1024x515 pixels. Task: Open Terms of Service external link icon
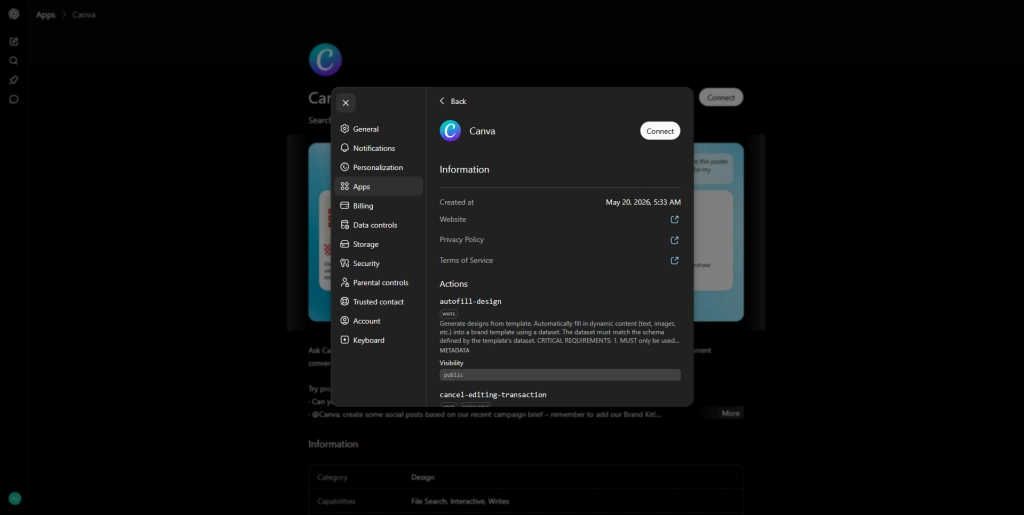point(675,260)
